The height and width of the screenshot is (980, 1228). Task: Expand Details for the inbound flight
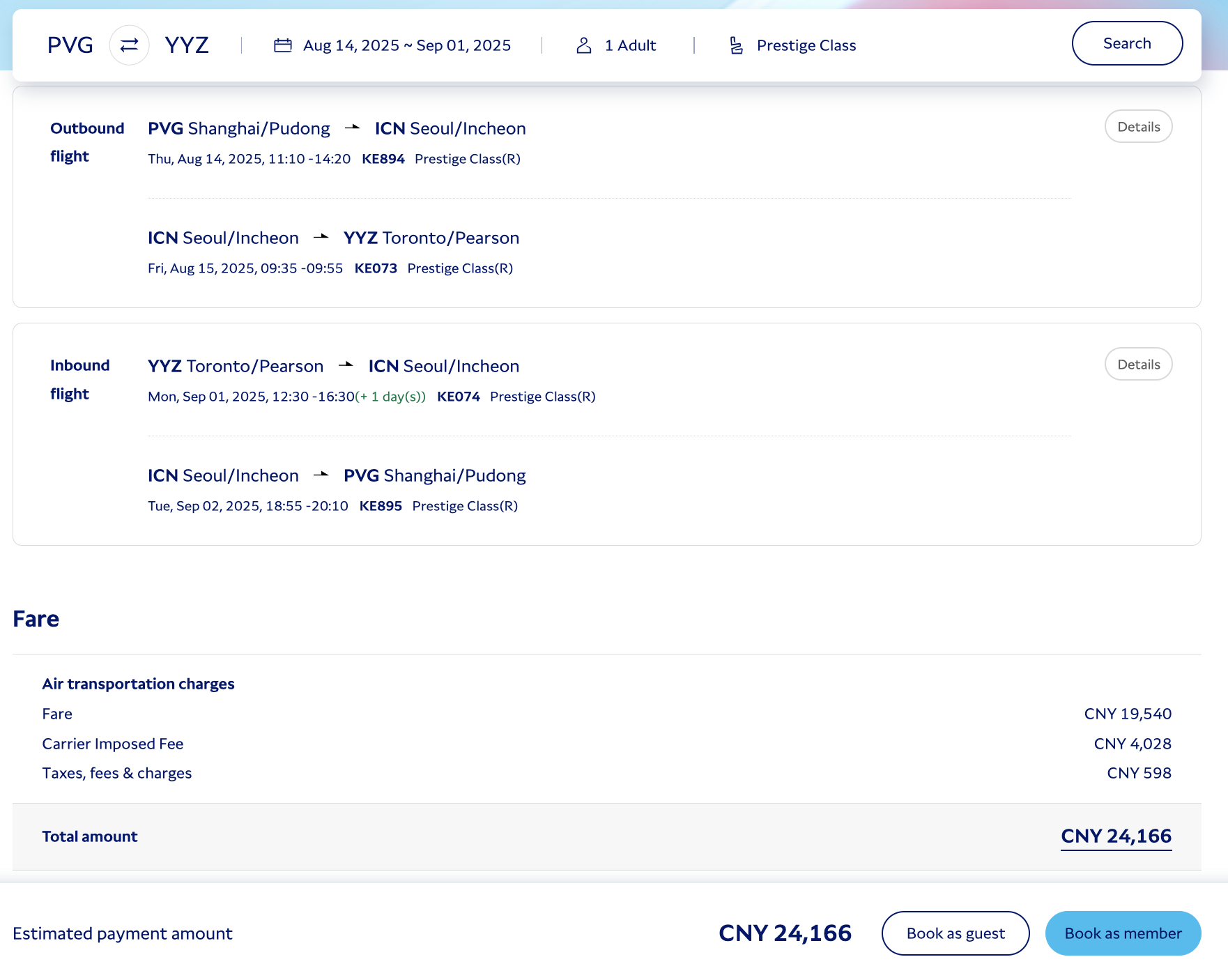coord(1138,364)
